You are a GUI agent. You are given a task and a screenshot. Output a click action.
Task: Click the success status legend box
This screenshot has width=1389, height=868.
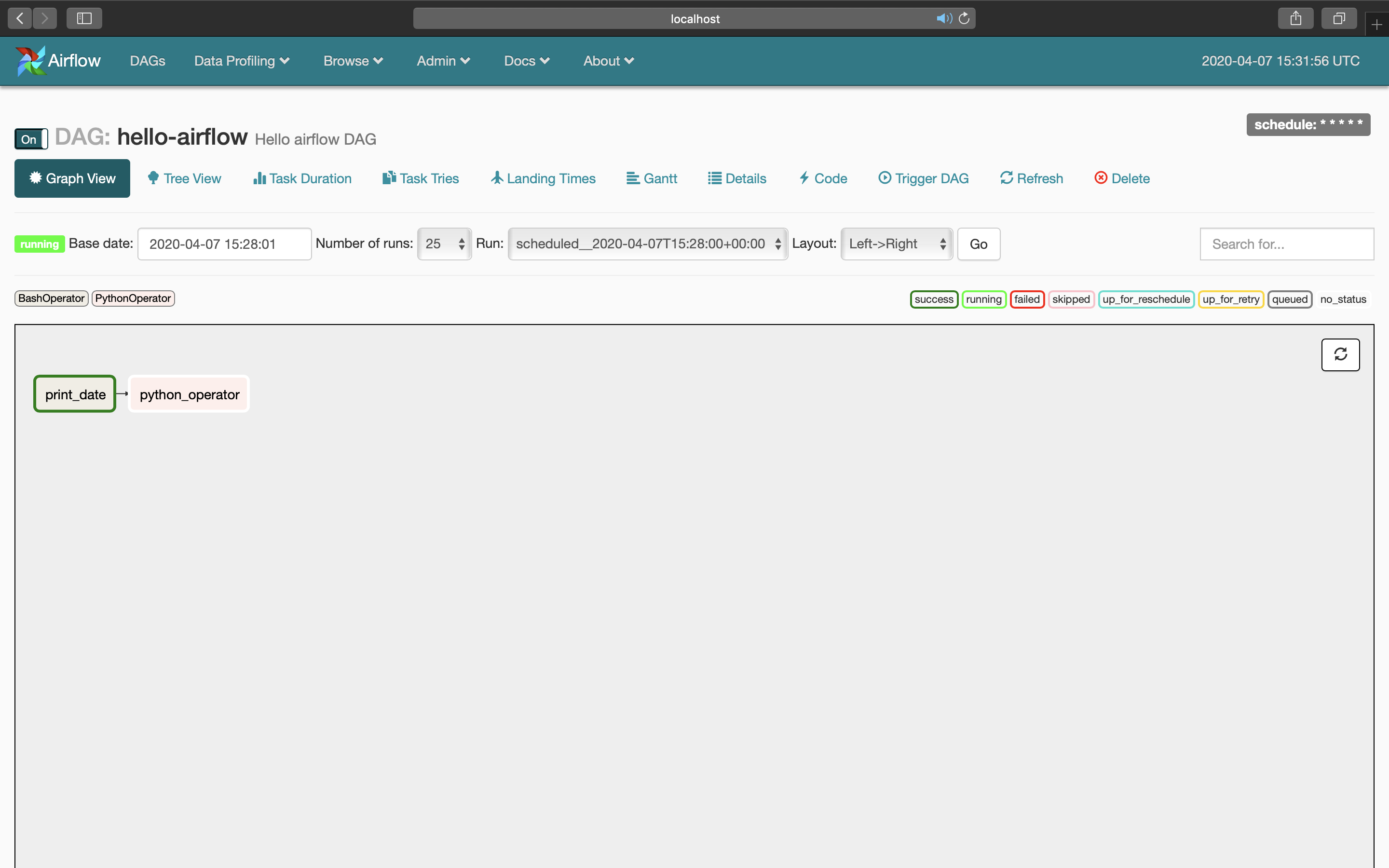(x=933, y=299)
